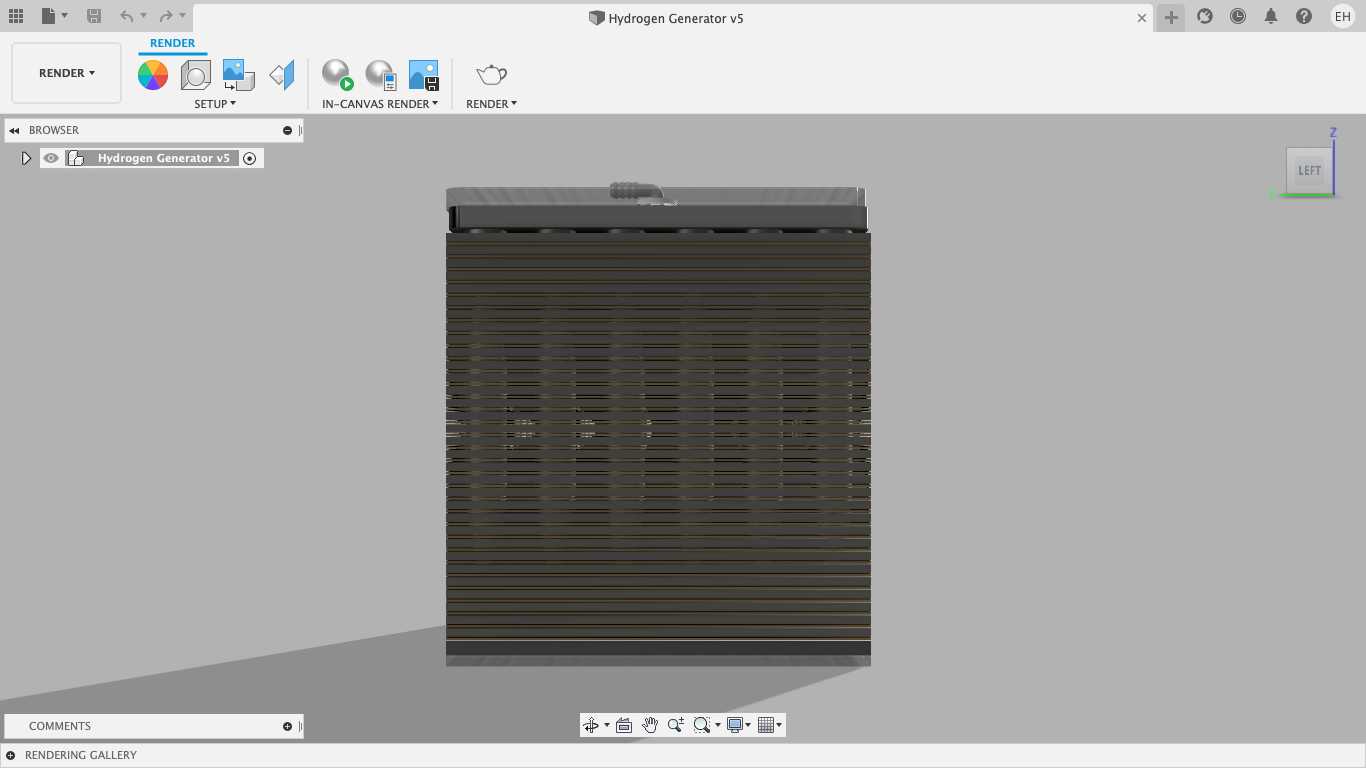Viewport: 1366px width, 768px height.
Task: Click the Look At tool
Action: tap(624, 725)
